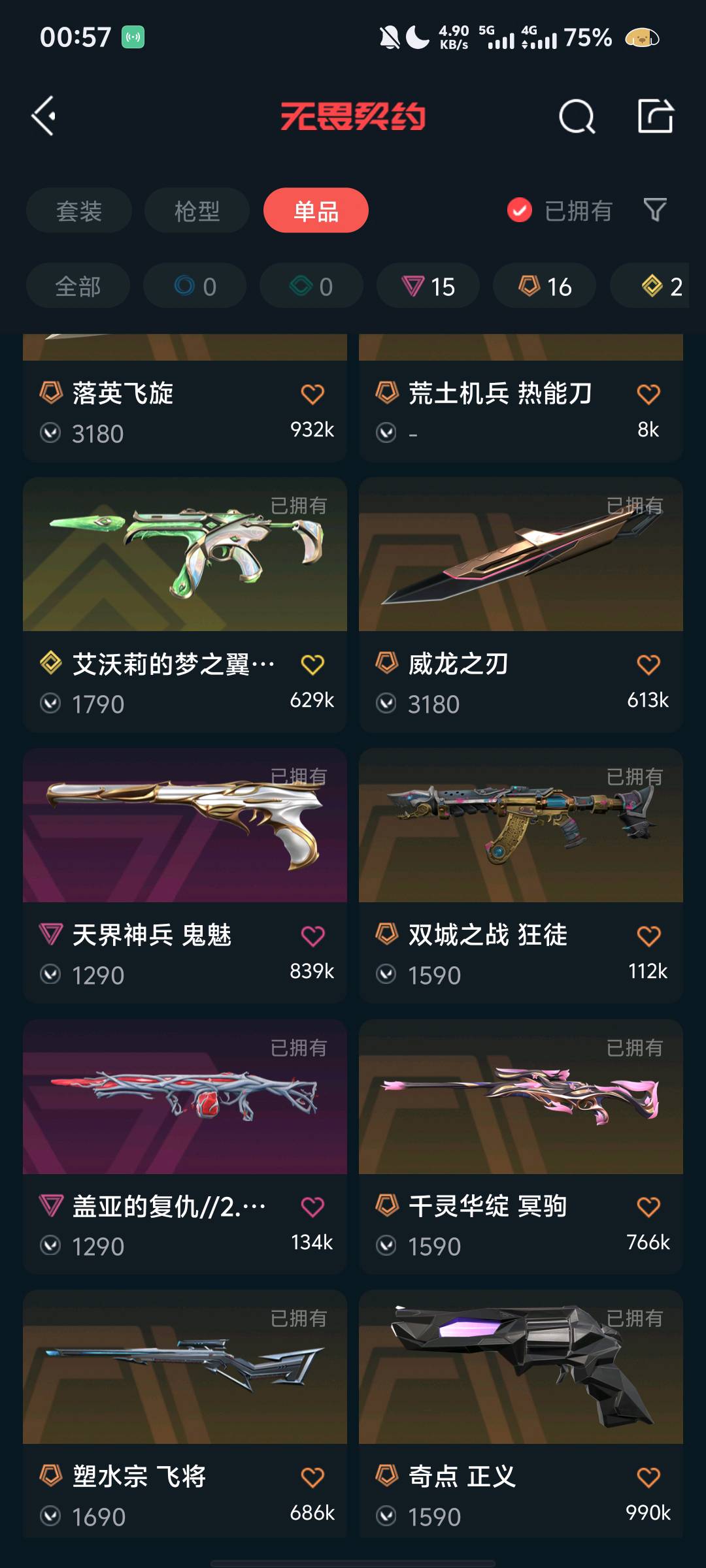
Task: Like 威龙之刃 using the heart icon
Action: tap(648, 664)
